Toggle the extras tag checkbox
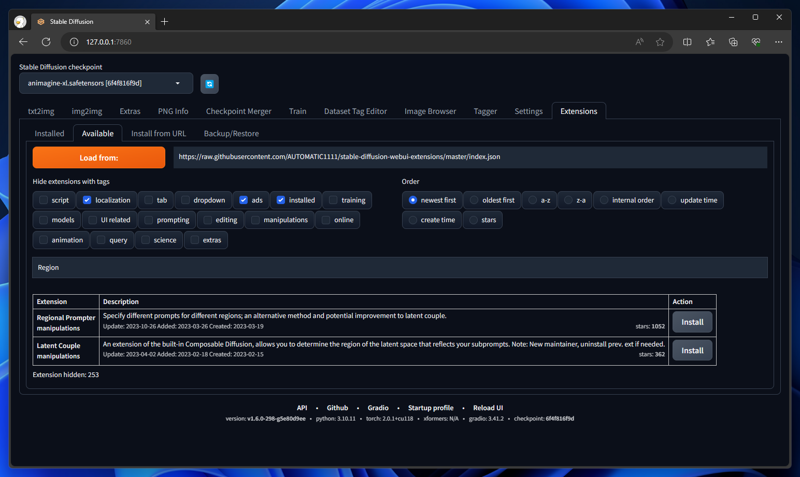This screenshot has width=800, height=477. point(194,240)
